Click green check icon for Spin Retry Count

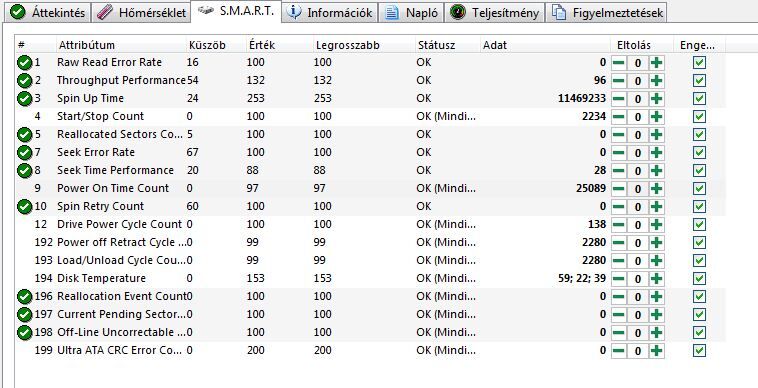(x=24, y=207)
